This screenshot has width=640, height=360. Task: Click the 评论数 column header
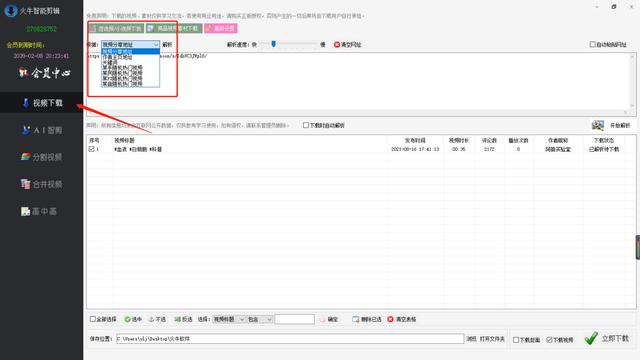[x=489, y=140]
